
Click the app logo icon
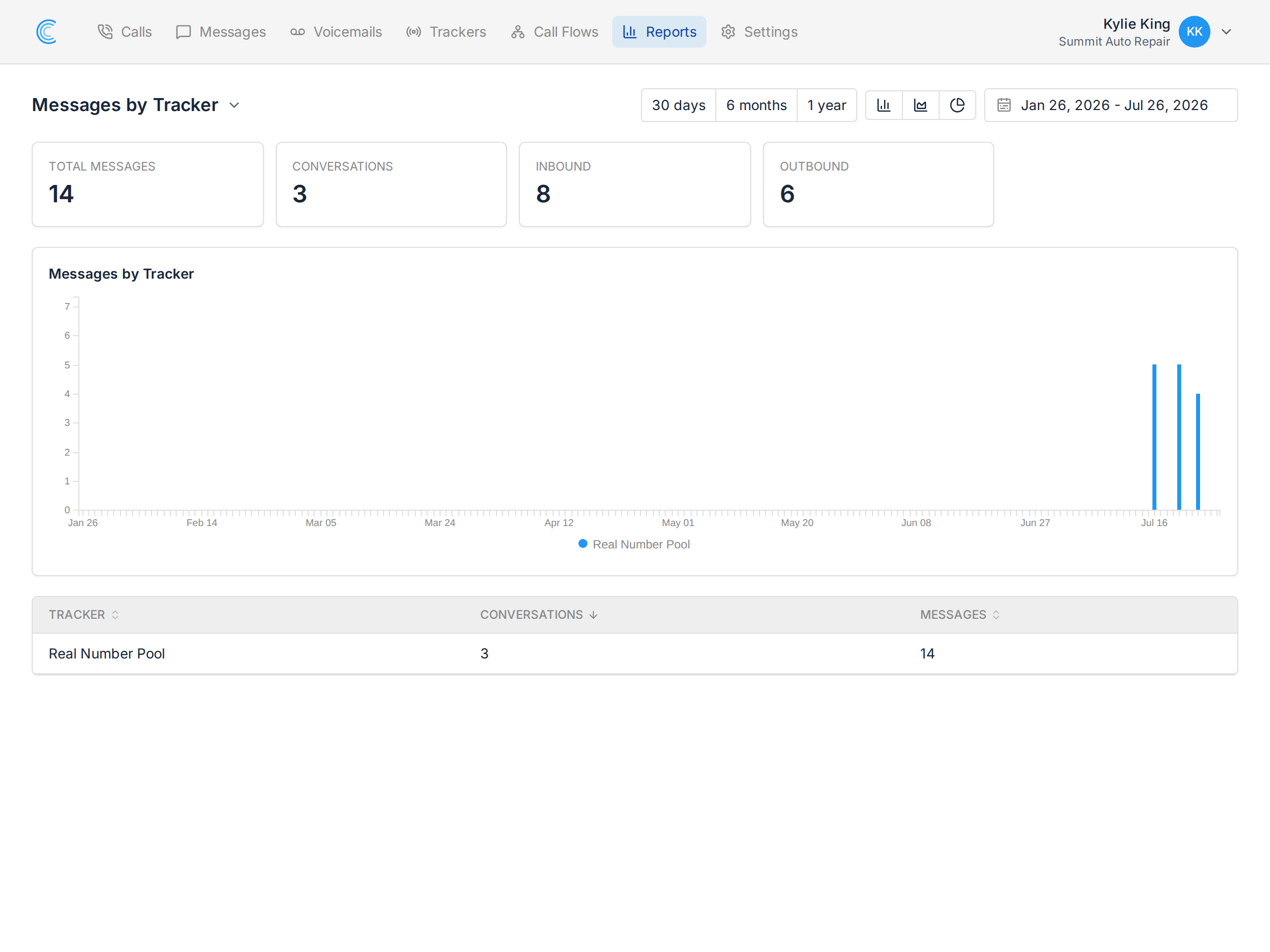pos(47,32)
